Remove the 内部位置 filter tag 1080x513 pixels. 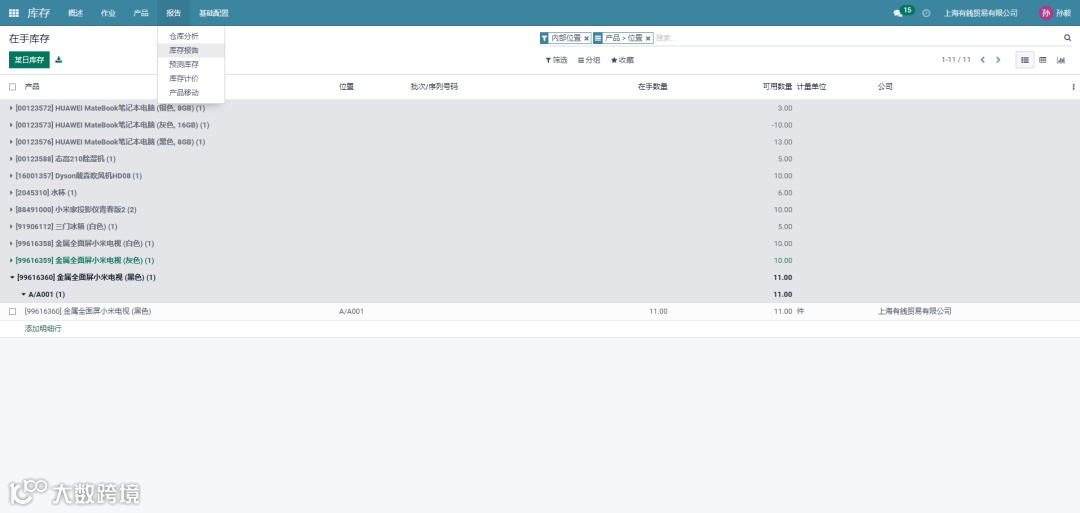point(587,39)
